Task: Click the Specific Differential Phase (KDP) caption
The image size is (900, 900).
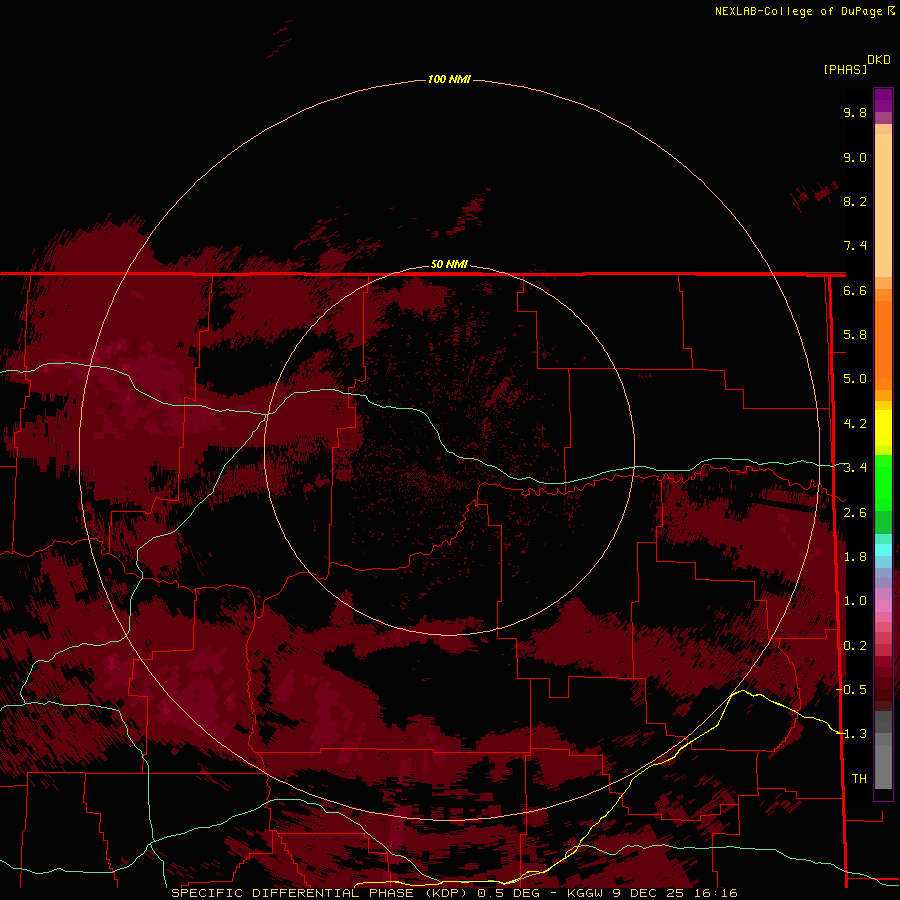Action: (x=319, y=893)
